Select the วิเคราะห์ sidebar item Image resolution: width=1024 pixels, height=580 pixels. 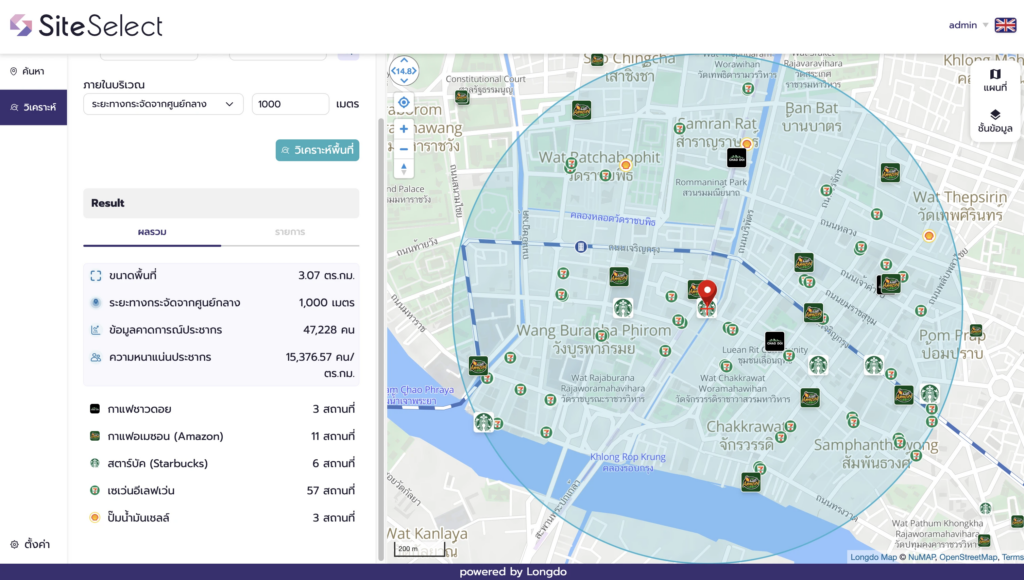pos(33,107)
